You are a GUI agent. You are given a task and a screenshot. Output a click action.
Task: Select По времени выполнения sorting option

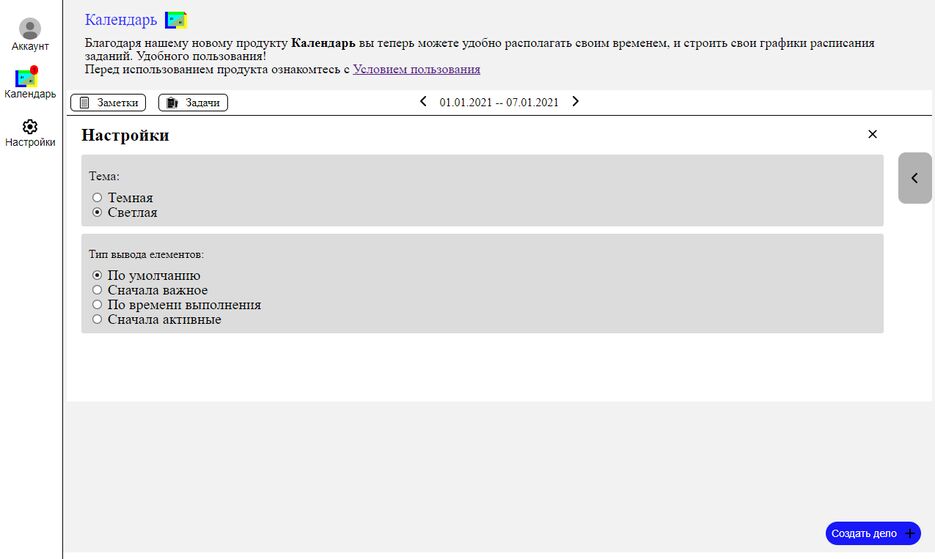pos(97,304)
